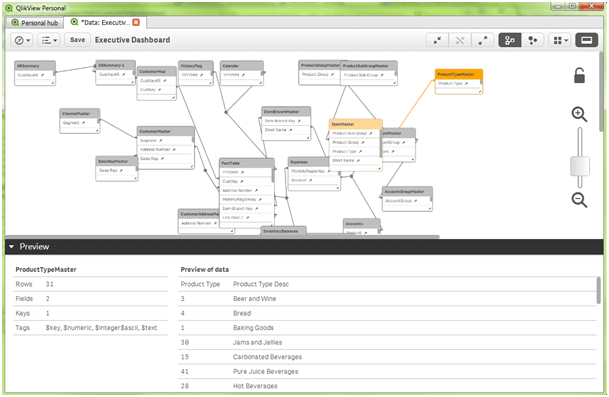609x397 pixels.
Task: Click the Save button
Action: (x=77, y=40)
